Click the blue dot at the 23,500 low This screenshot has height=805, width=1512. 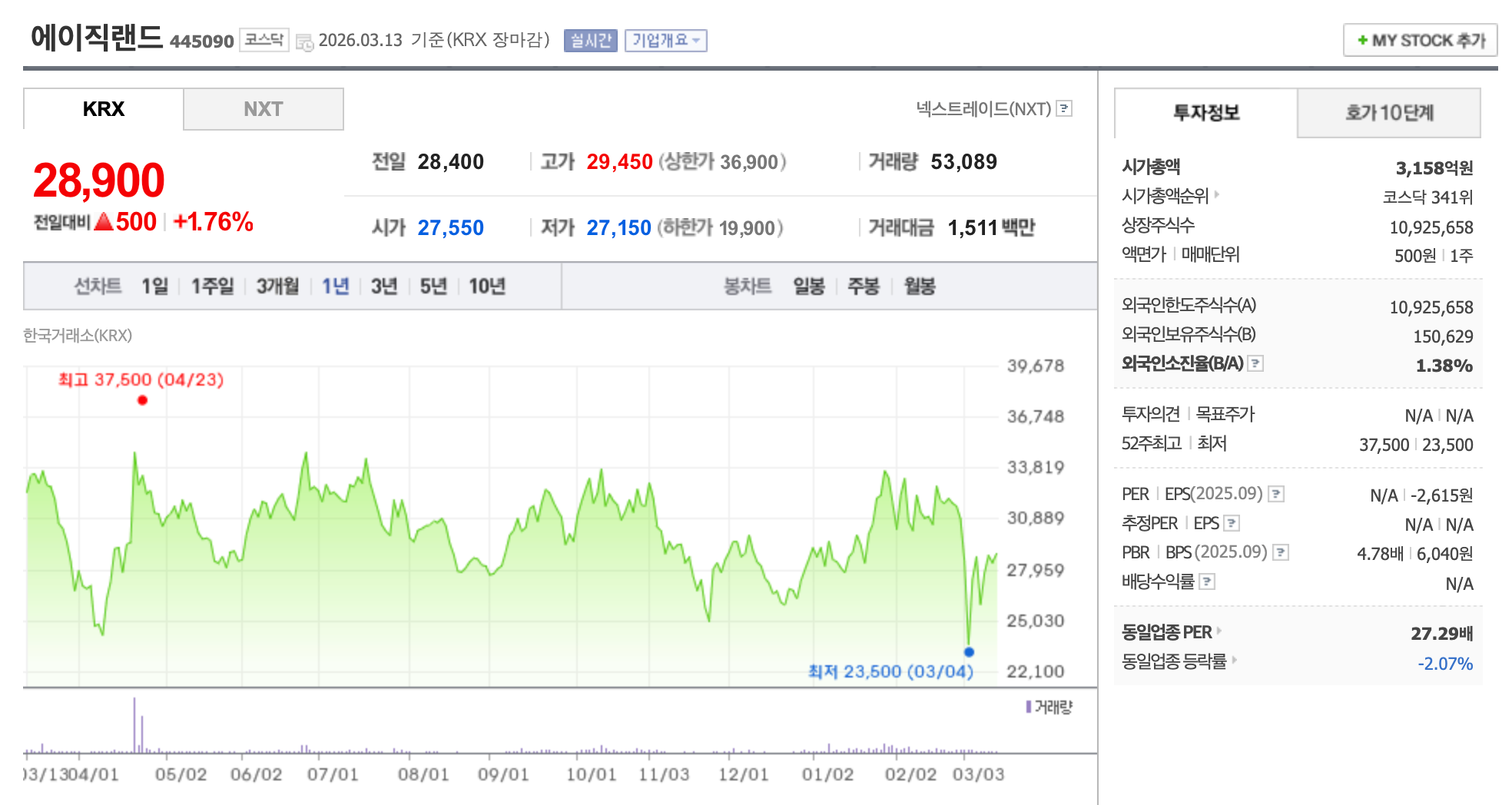click(x=969, y=652)
